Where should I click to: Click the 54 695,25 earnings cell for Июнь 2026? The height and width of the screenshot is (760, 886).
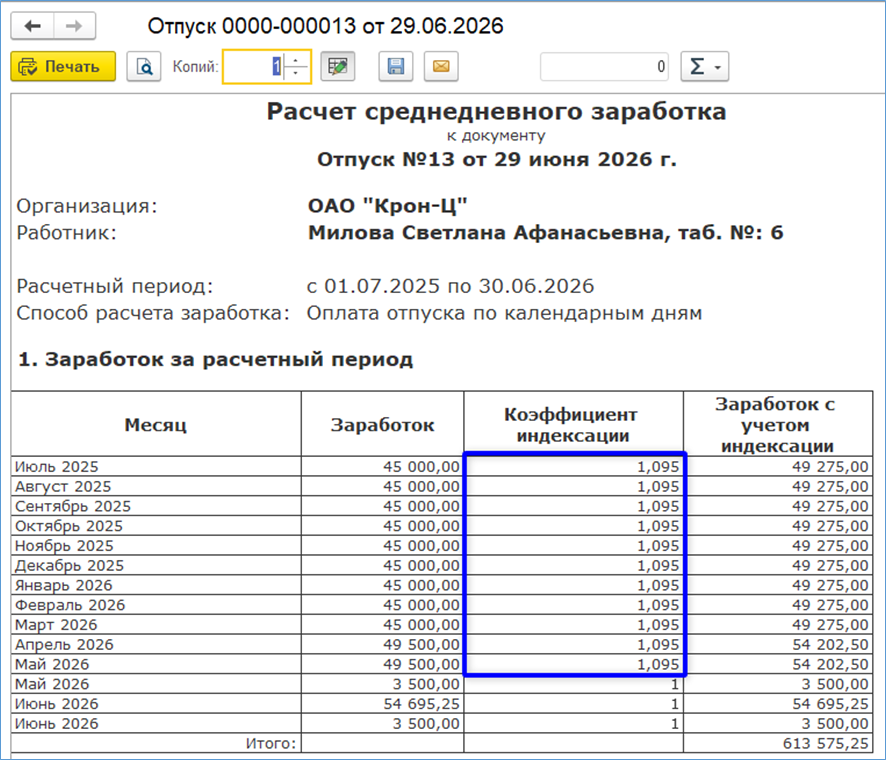pos(383,704)
